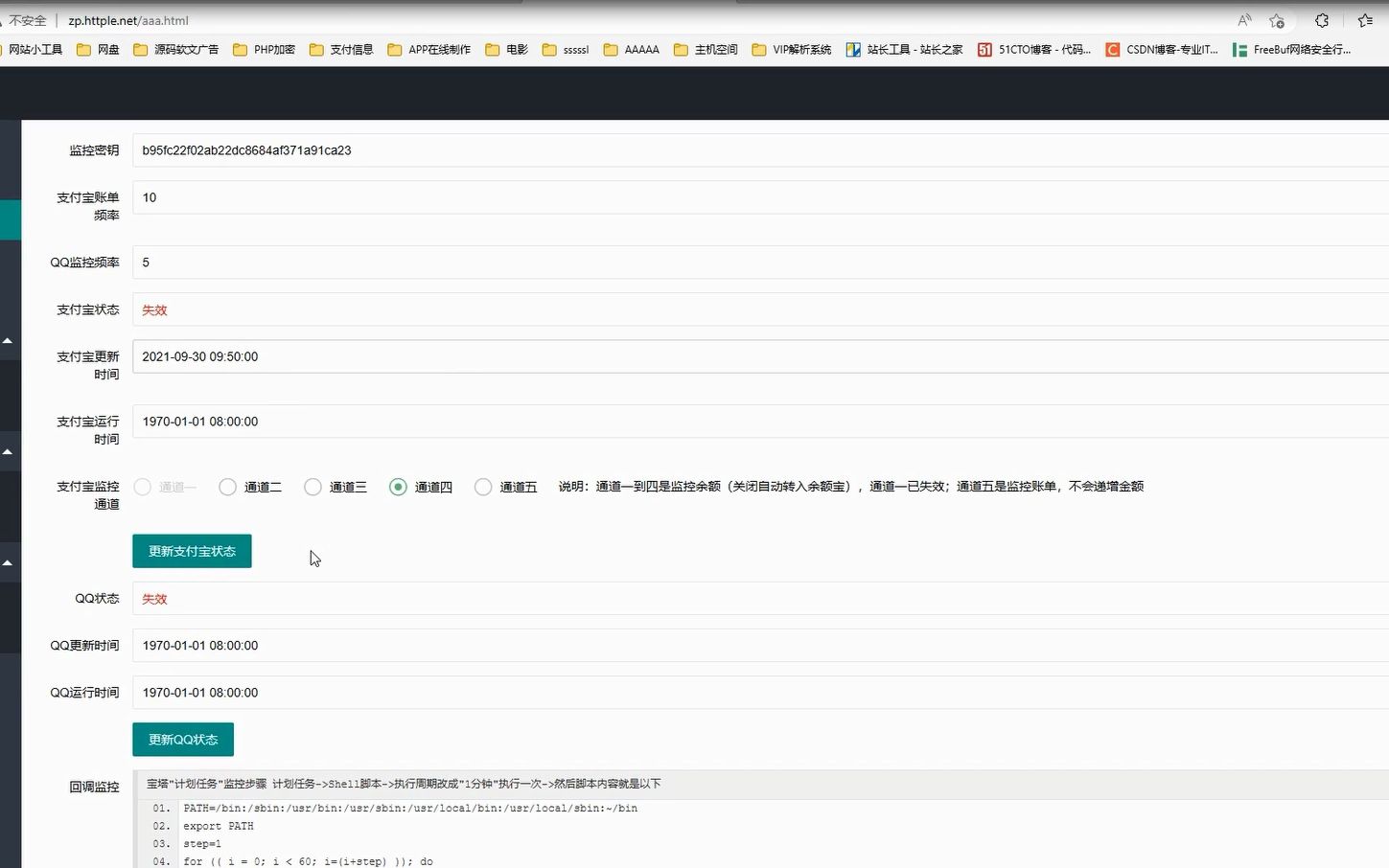Expand the lowest sidebar collapse arrow
1389x868 pixels.
click(8, 562)
